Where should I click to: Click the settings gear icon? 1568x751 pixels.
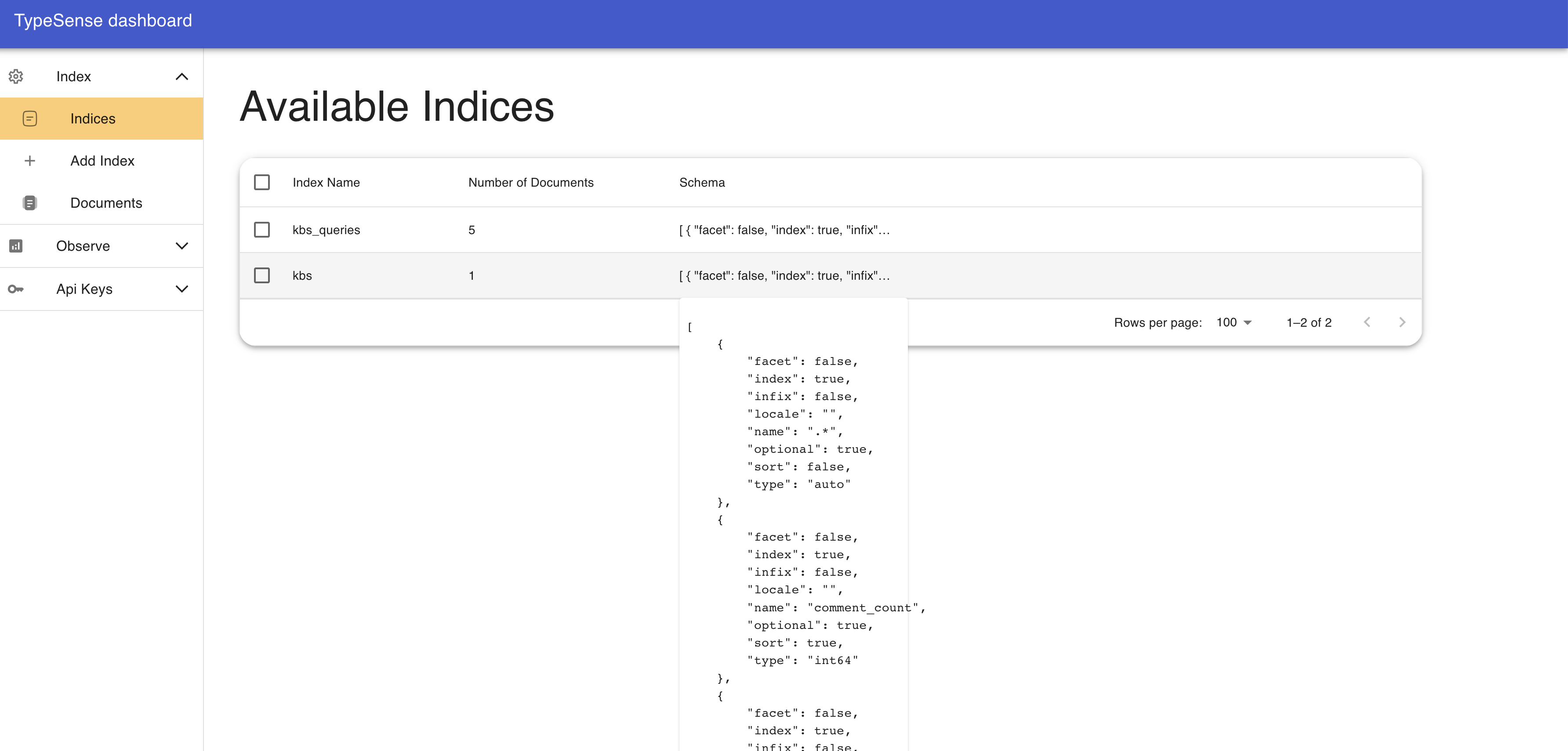tap(16, 76)
